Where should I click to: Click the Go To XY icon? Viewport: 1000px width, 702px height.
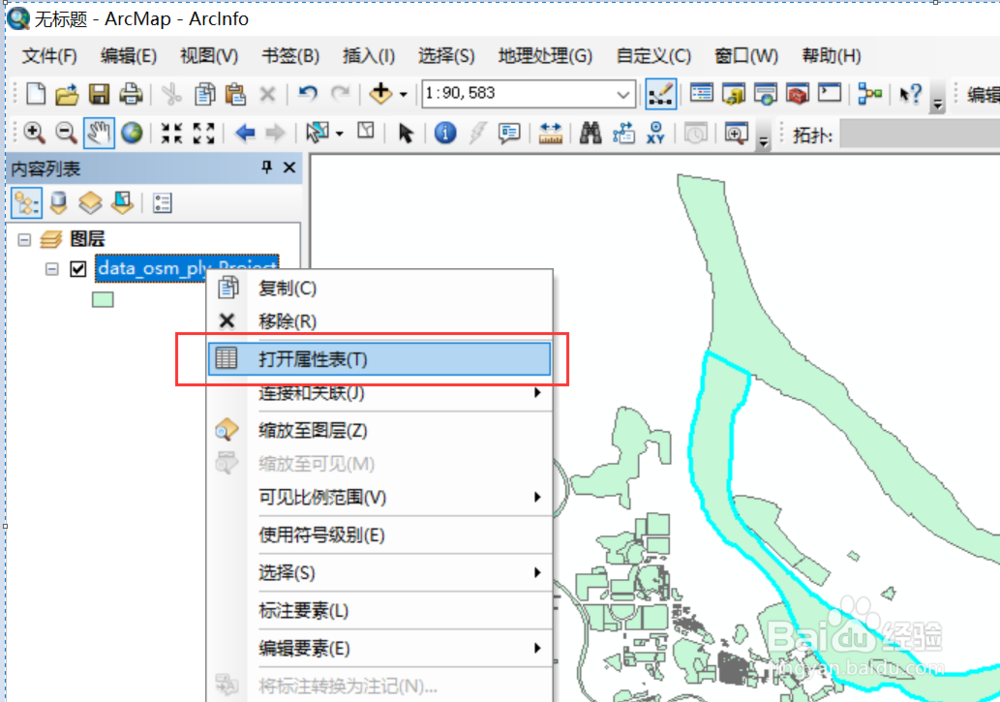click(656, 133)
